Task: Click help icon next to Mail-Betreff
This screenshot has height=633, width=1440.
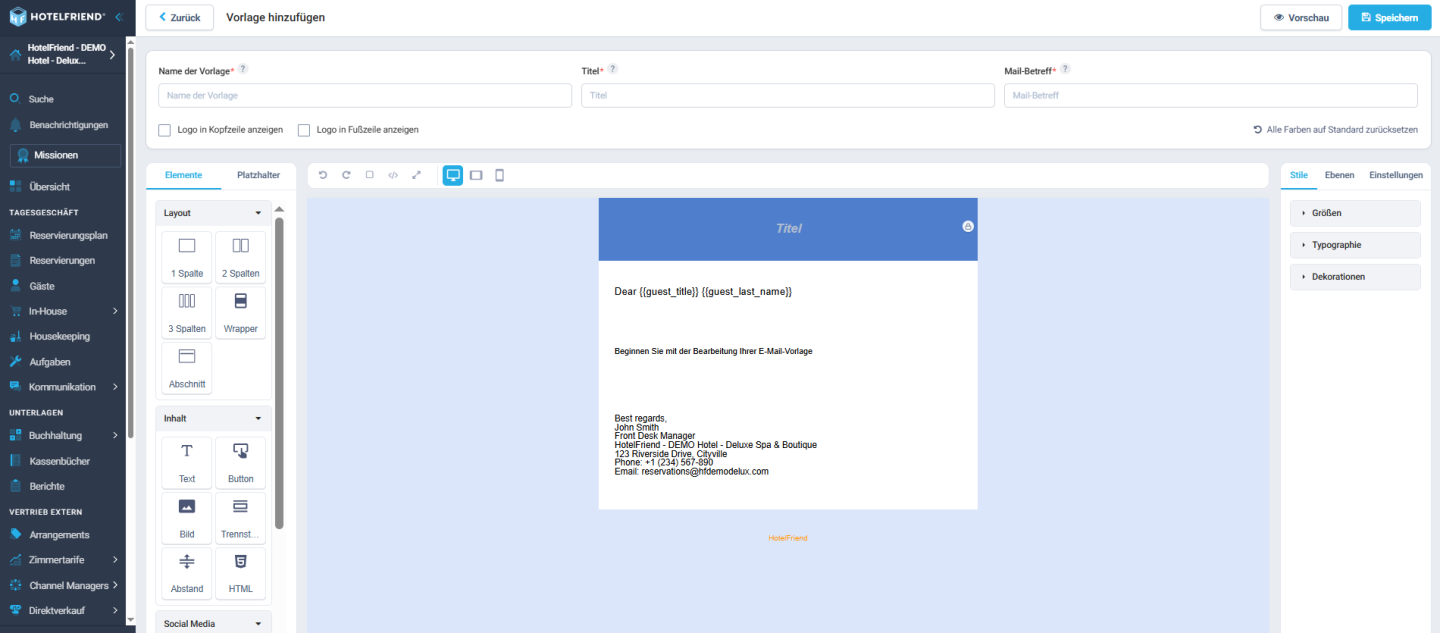Action: (1065, 69)
